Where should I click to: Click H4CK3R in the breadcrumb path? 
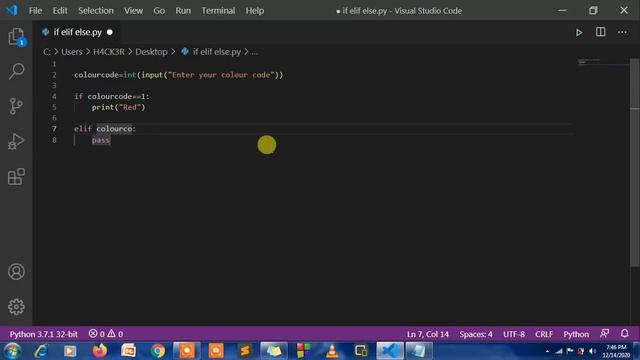pyautogui.click(x=109, y=52)
